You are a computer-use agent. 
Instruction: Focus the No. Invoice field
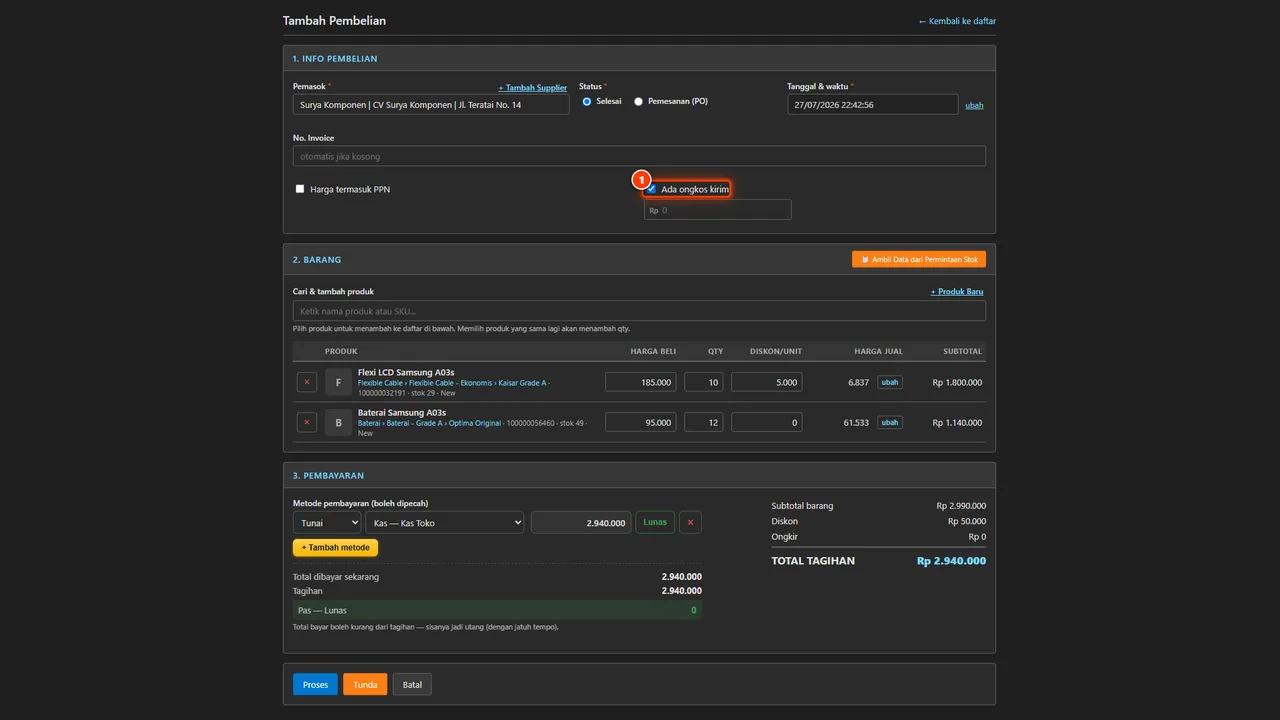click(x=639, y=156)
